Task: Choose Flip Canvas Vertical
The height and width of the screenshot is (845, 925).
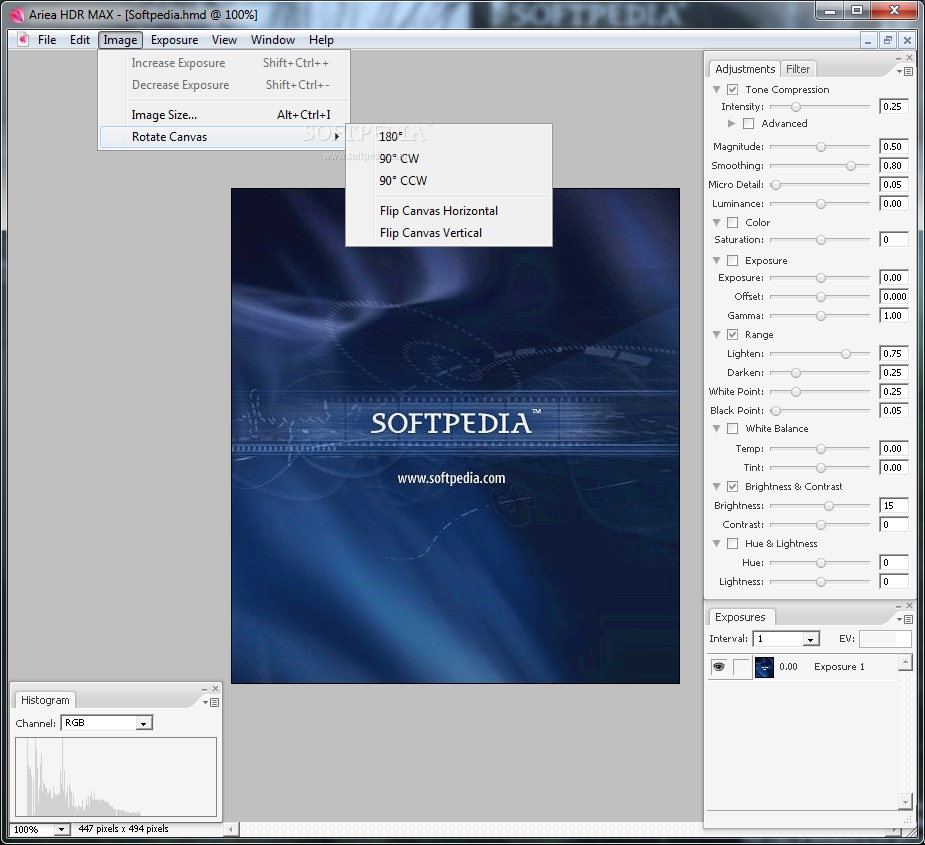Action: [x=449, y=233]
